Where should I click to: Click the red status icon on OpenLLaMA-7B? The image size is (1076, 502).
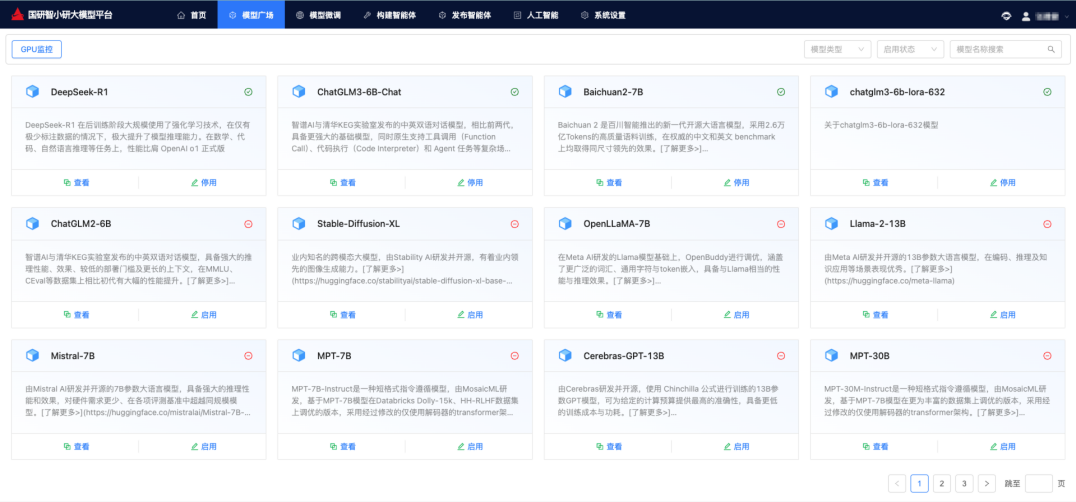tap(781, 224)
